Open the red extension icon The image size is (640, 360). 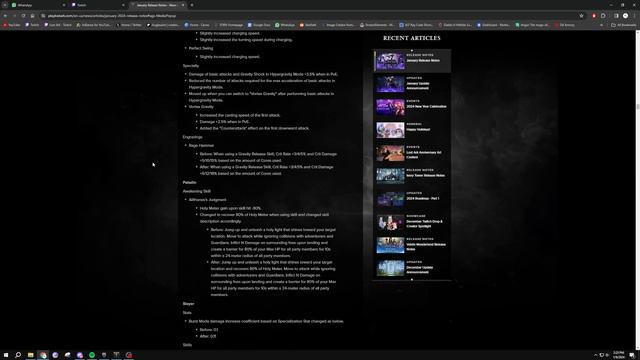pos(594,16)
